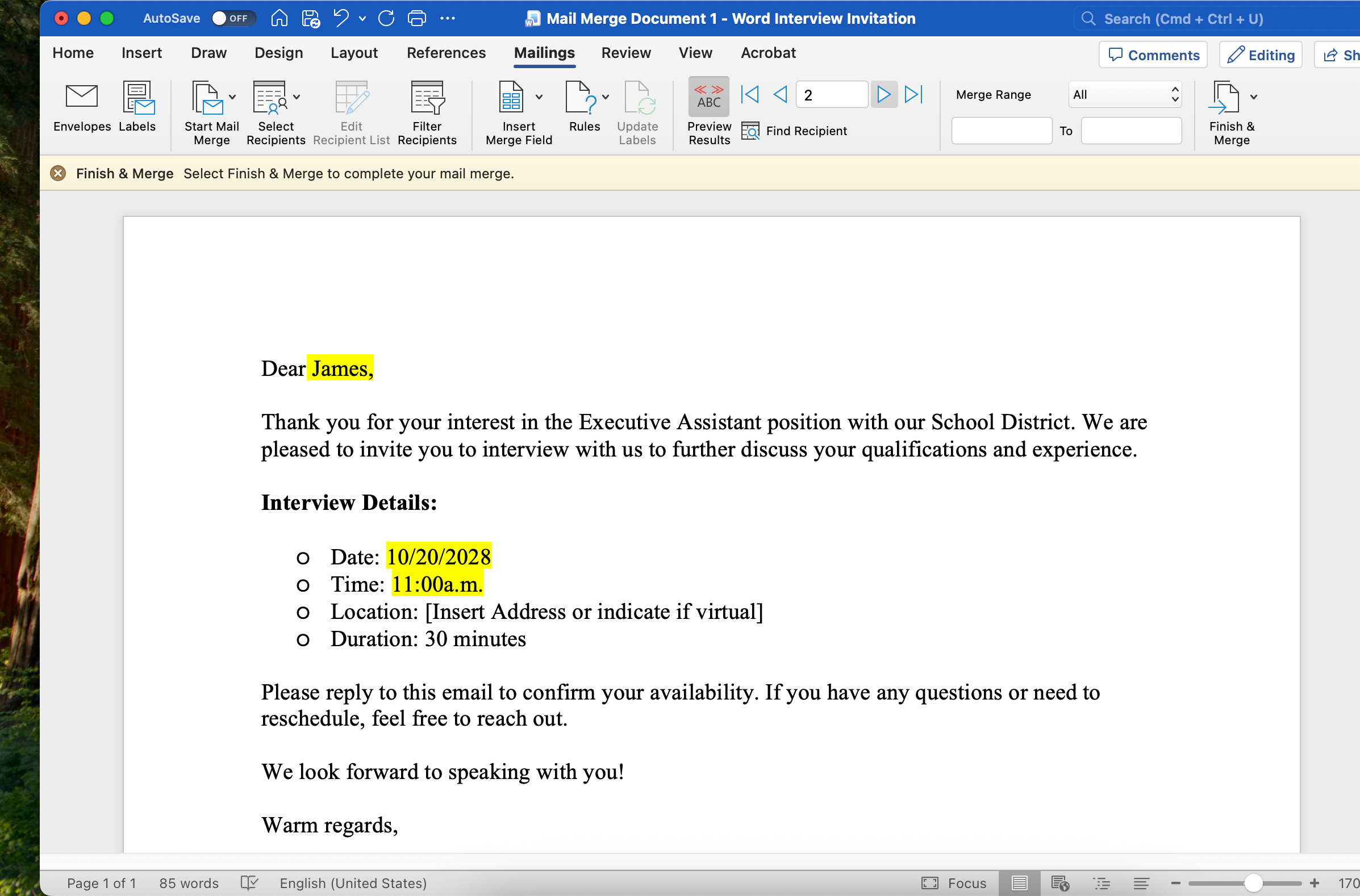Open the Labels tool
This screenshot has height=896, width=1360.
coord(137,97)
